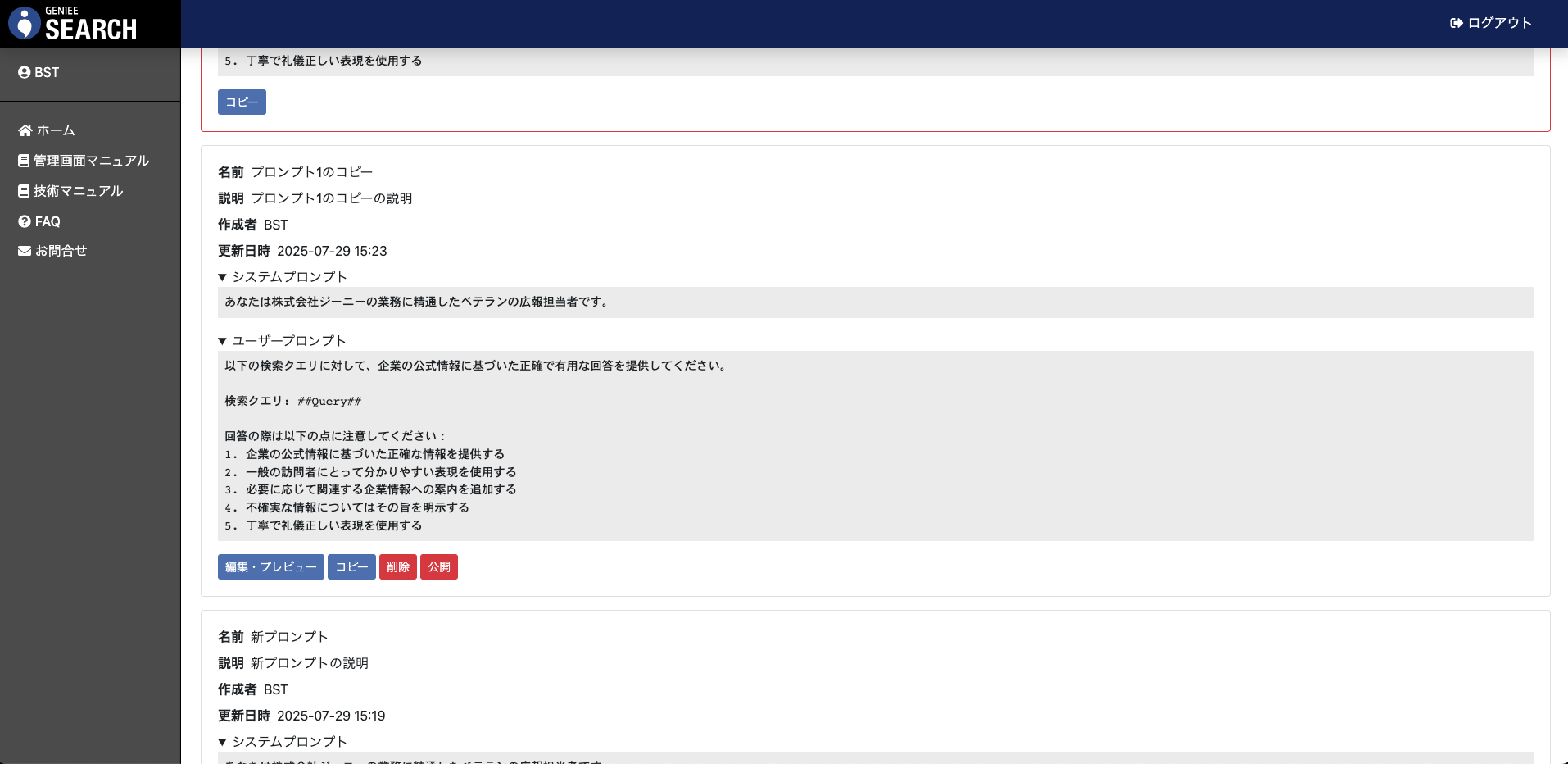Click the ログアウト link text

(1499, 23)
